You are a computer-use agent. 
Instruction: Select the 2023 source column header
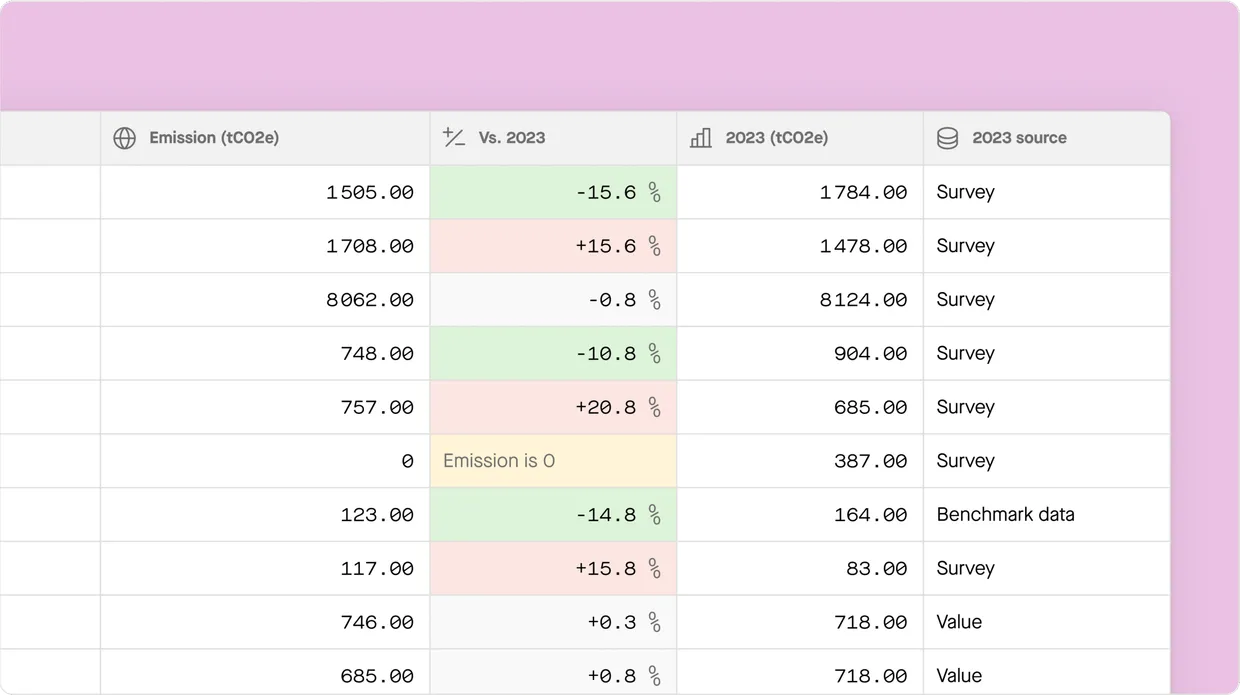pos(1019,138)
